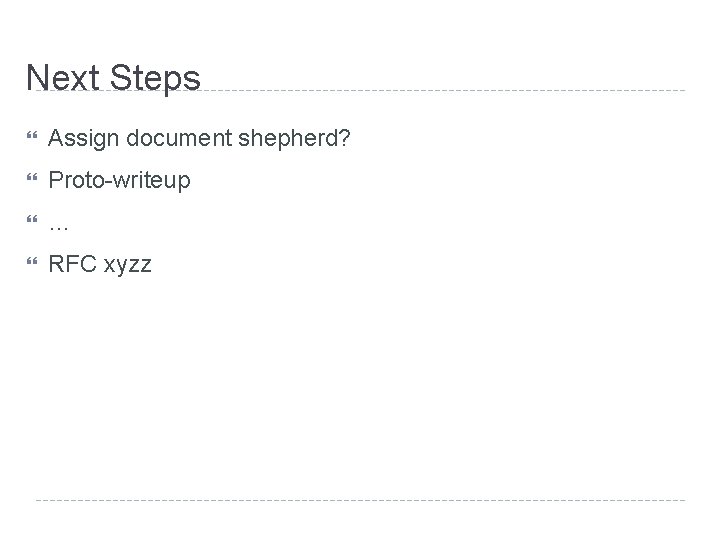This screenshot has height=540, width=720.
Task: Click the word 'Steps' in the title
Action: (x=153, y=78)
